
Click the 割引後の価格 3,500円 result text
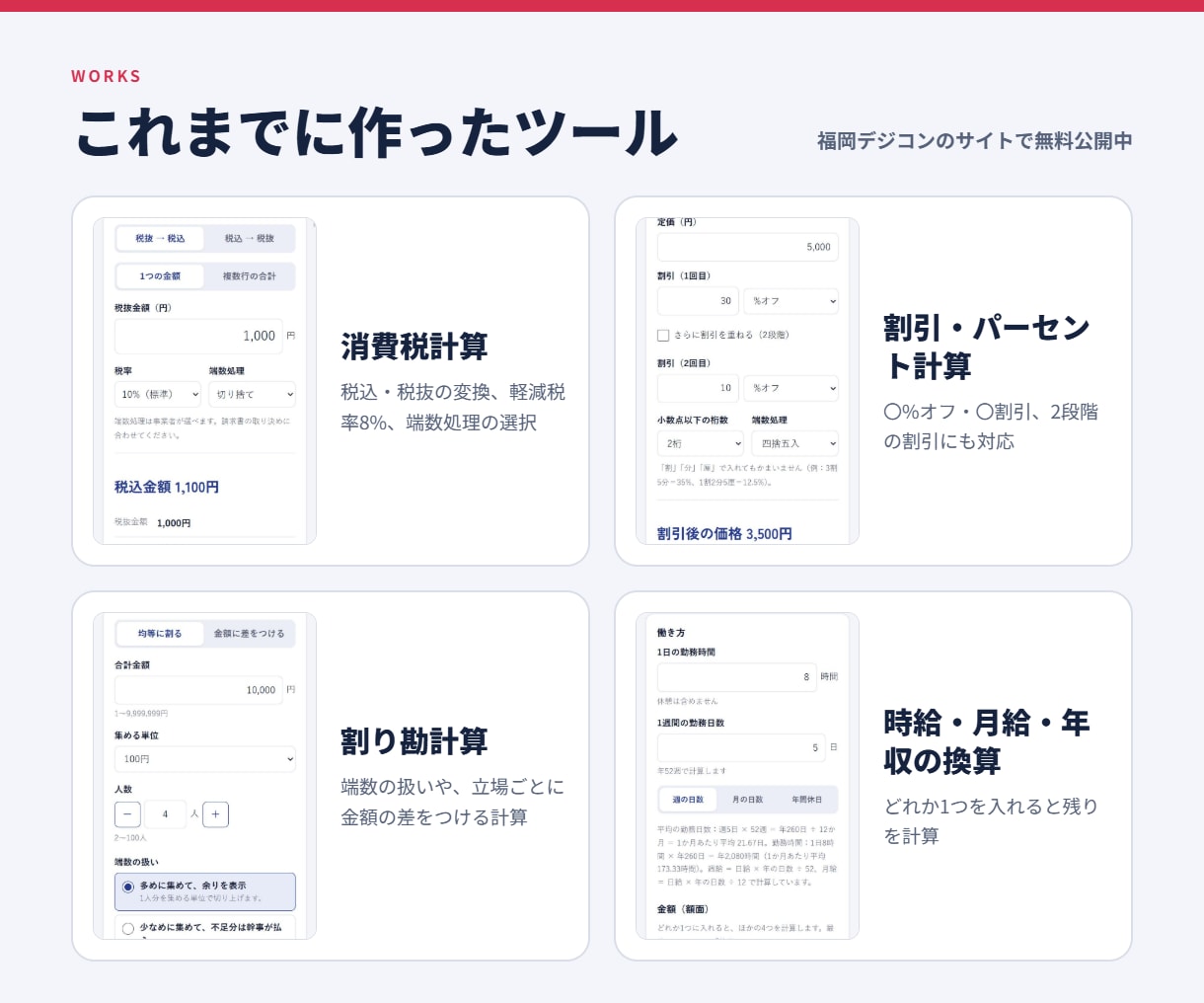724,534
